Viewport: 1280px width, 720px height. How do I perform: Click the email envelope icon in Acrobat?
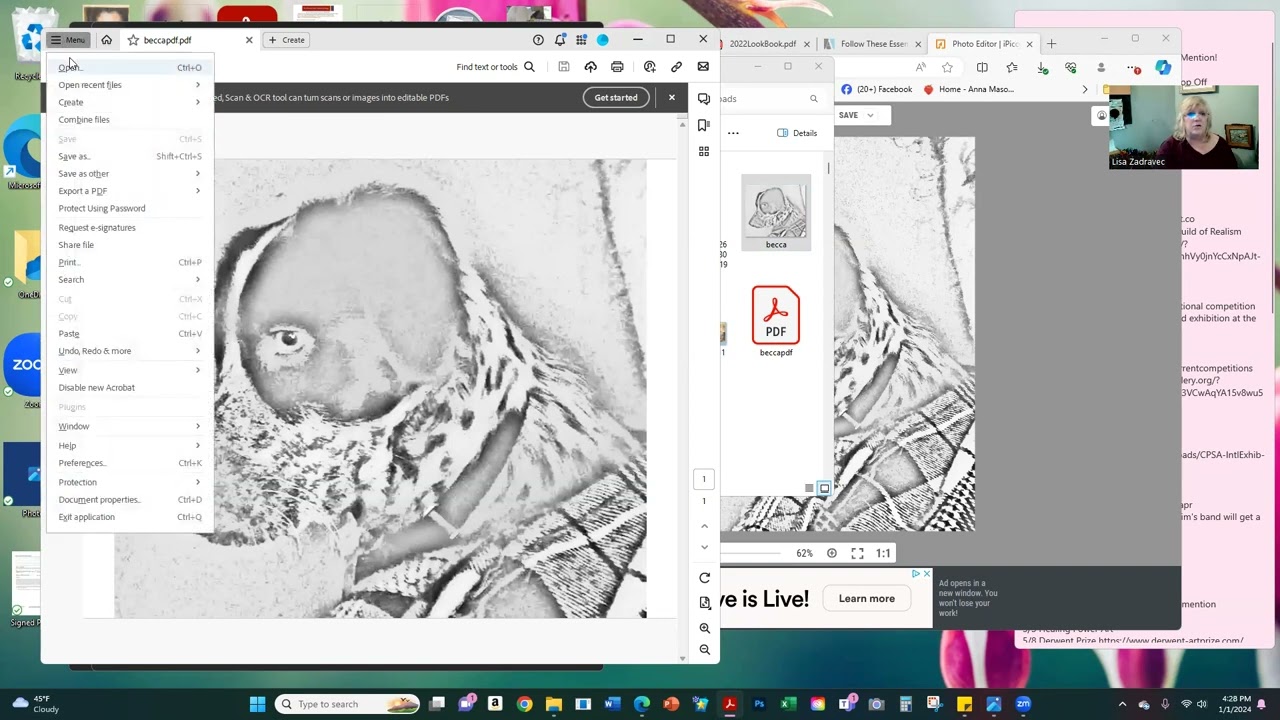pyautogui.click(x=703, y=67)
